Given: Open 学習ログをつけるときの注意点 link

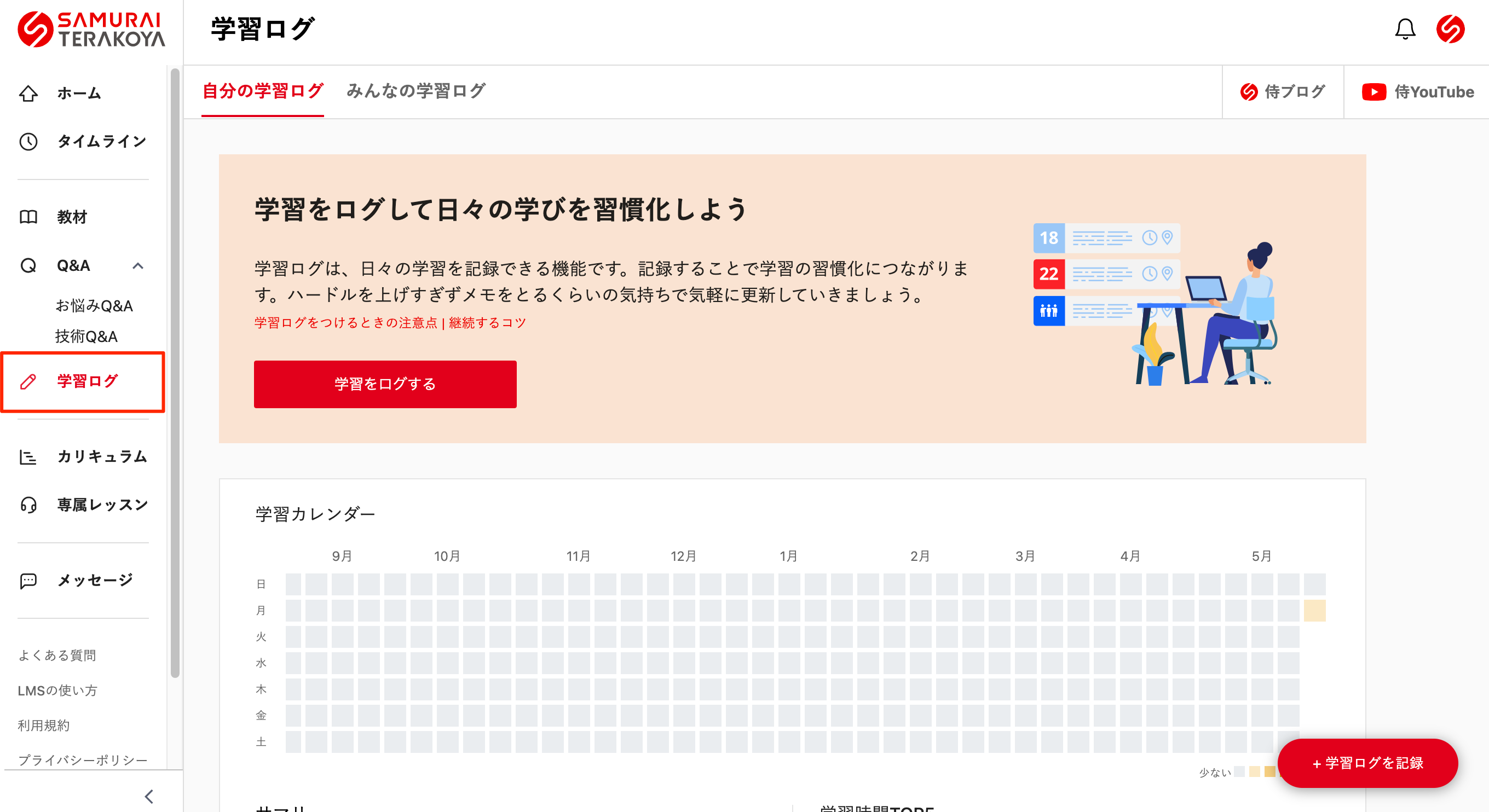Looking at the screenshot, I should coord(344,323).
